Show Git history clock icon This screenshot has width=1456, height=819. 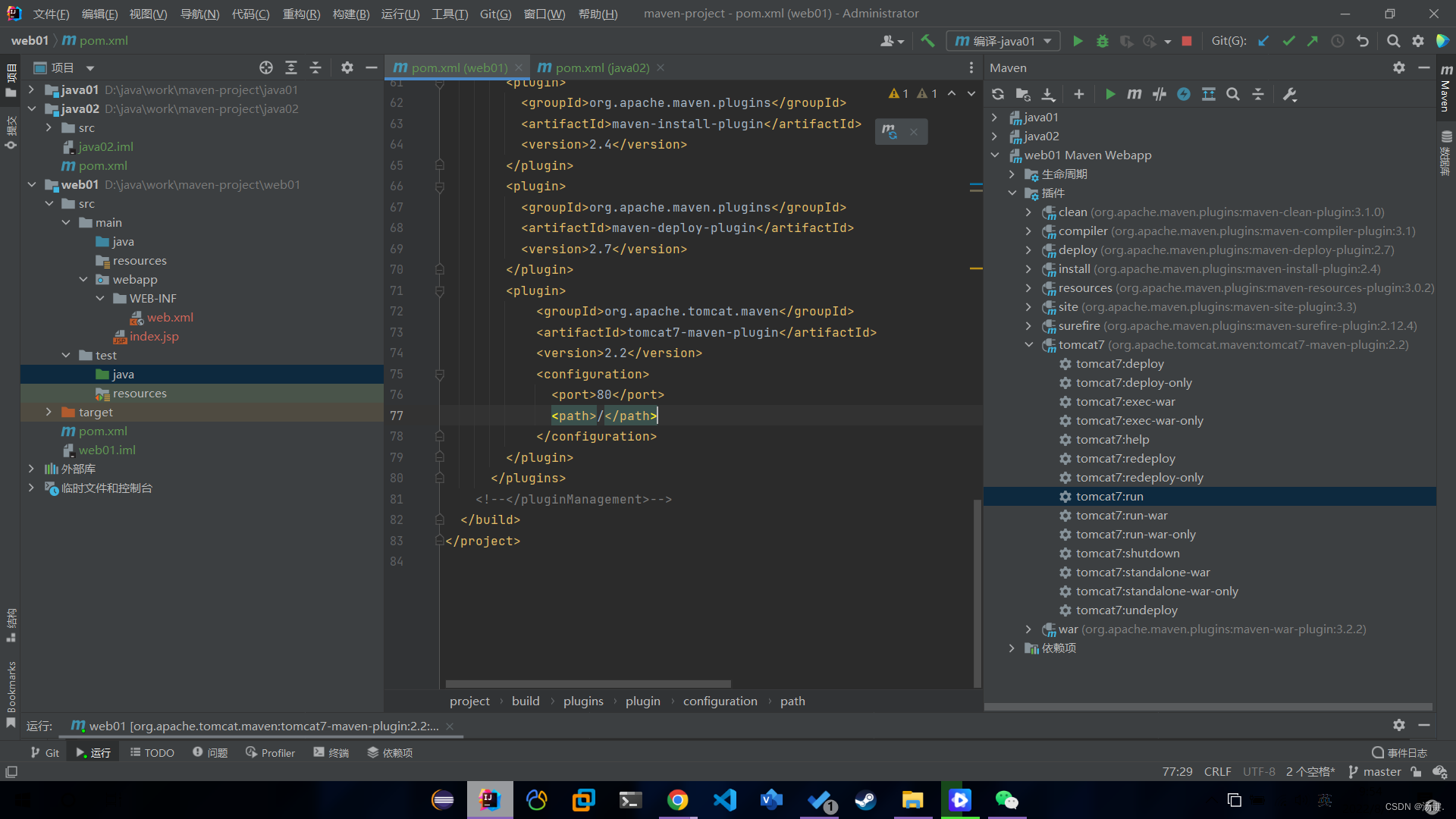pos(1338,41)
